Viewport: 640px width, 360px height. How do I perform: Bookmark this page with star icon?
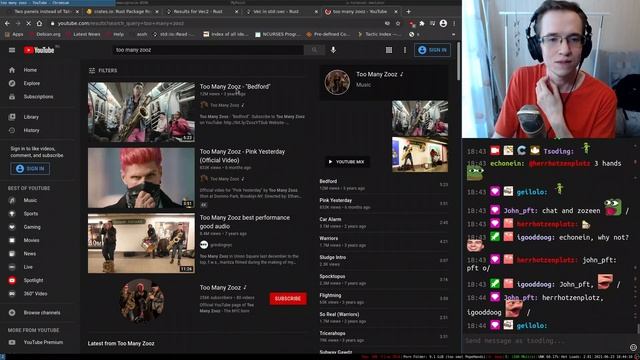click(398, 24)
